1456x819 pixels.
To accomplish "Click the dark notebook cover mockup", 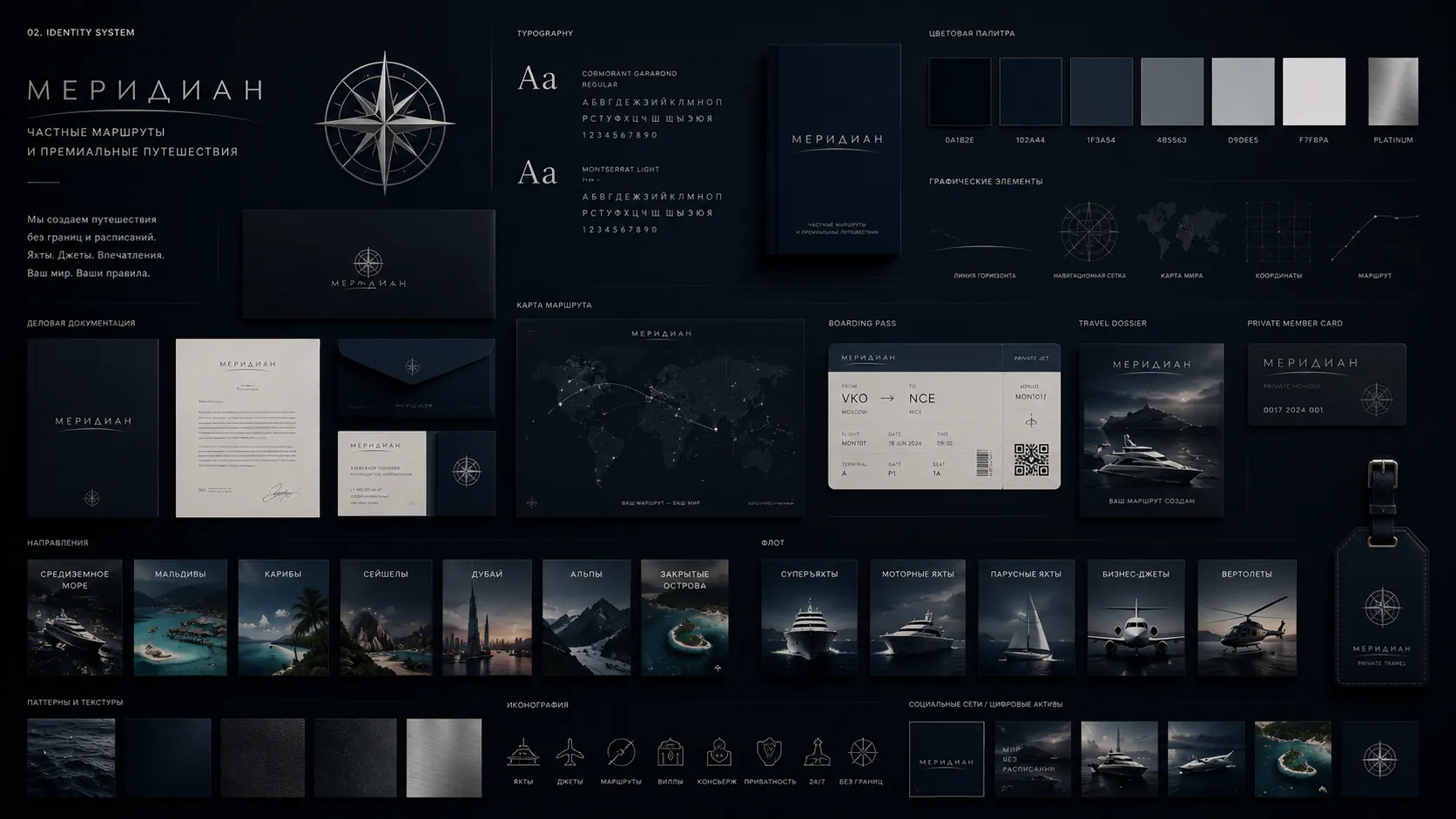I will click(x=836, y=150).
